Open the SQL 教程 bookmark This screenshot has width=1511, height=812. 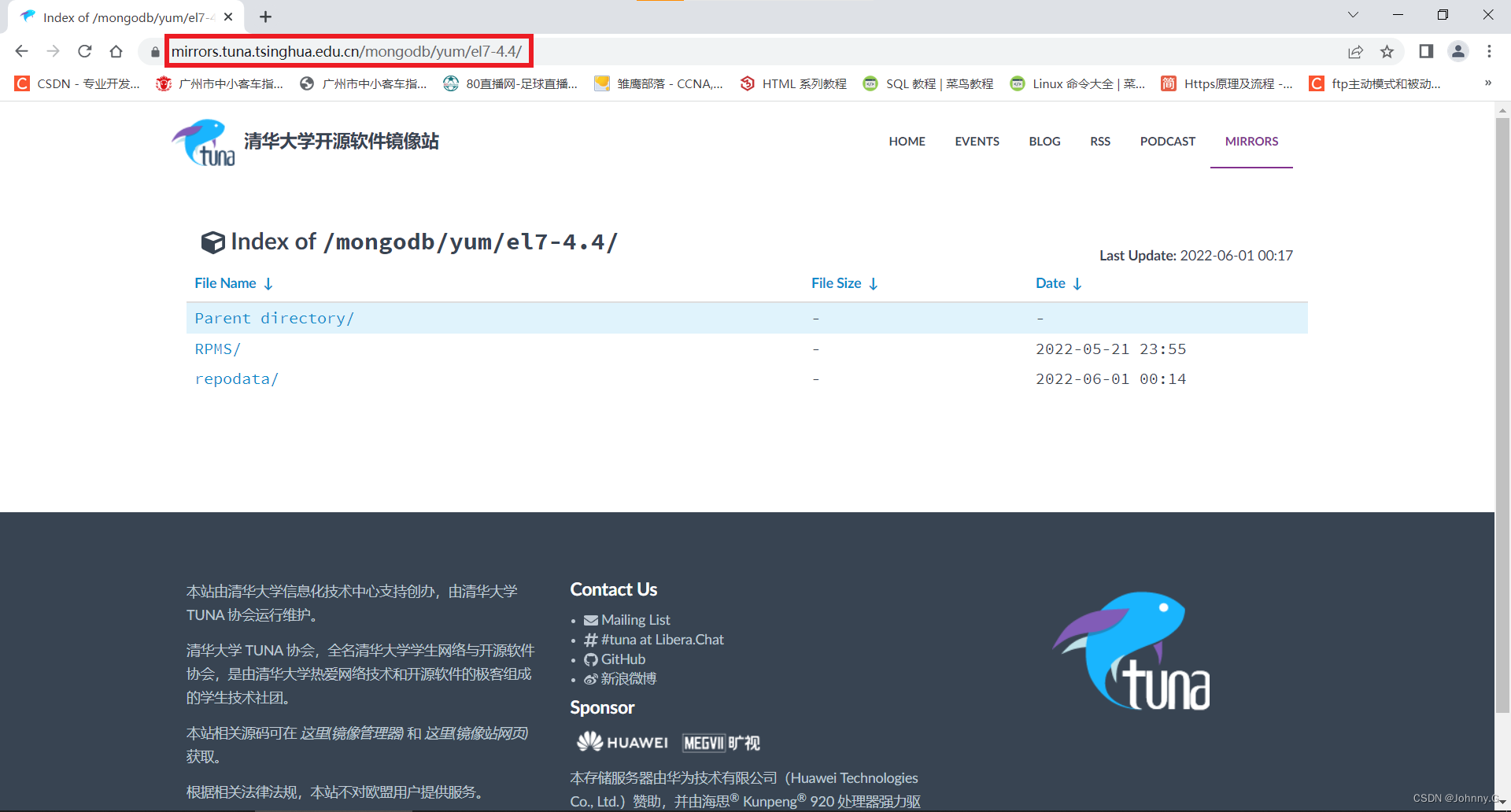[928, 83]
